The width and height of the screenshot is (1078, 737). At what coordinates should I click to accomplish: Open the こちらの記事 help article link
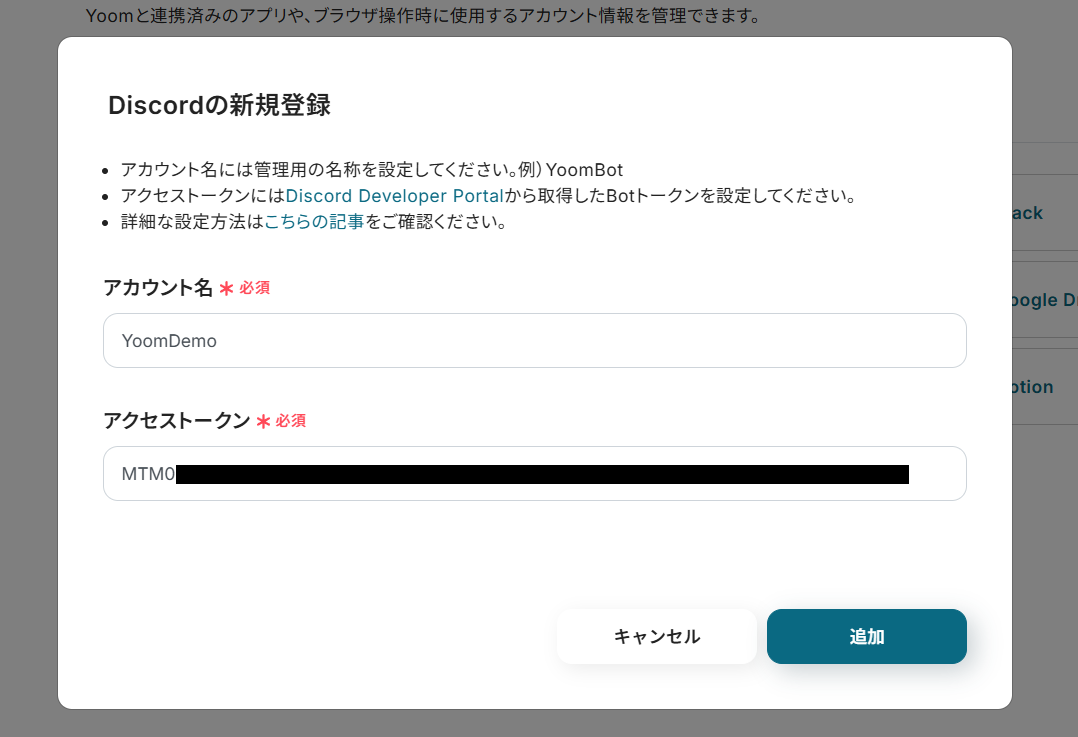coord(314,222)
